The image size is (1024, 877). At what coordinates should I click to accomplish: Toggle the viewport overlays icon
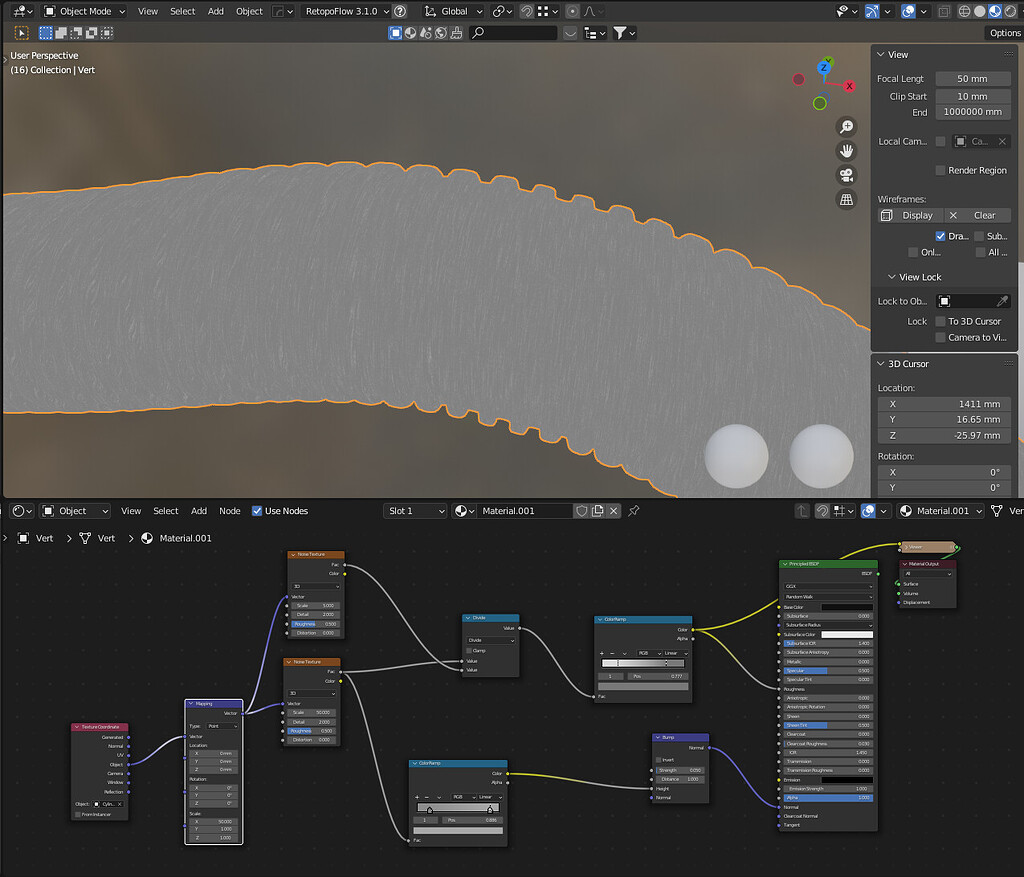coord(908,11)
